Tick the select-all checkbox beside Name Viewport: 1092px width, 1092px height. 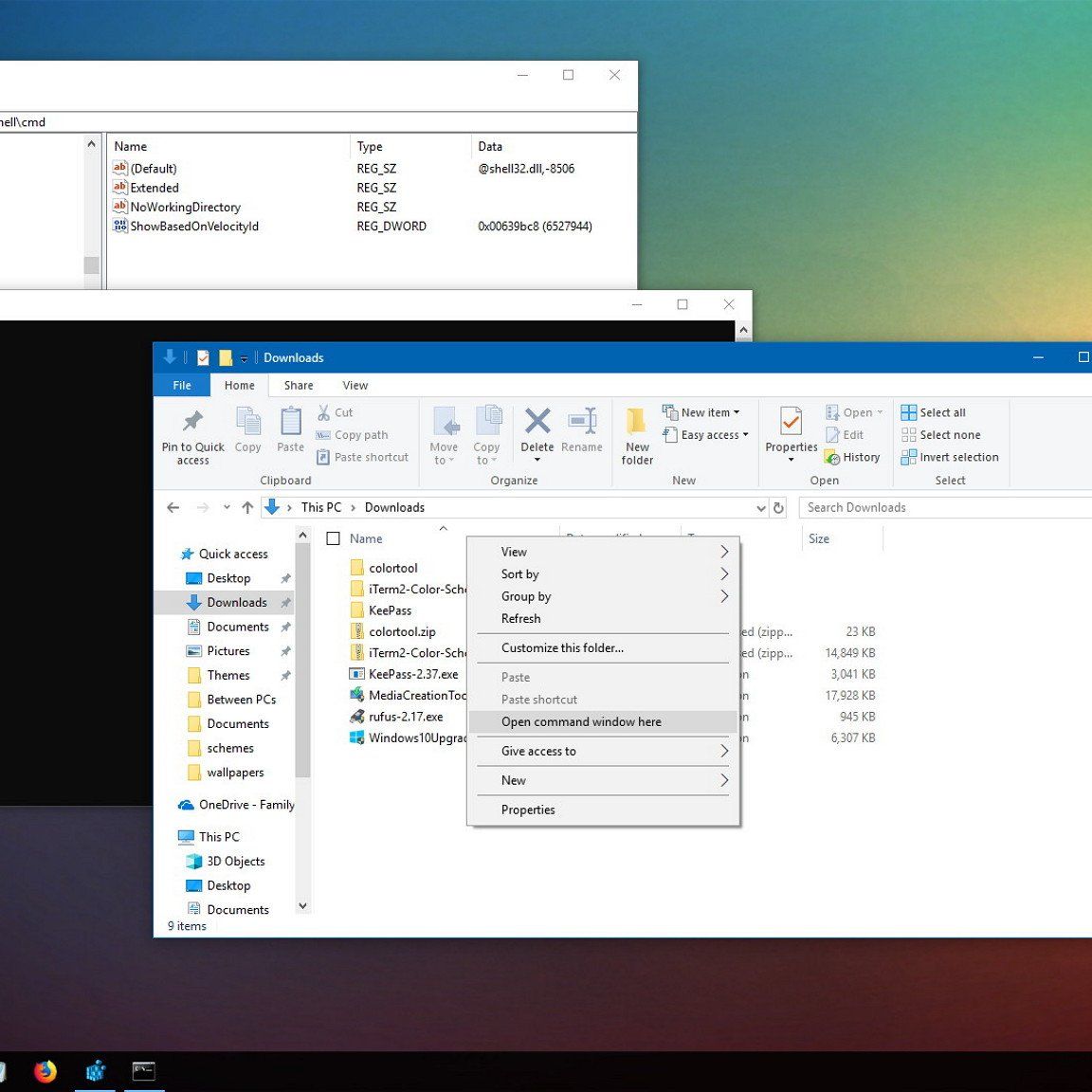[334, 538]
